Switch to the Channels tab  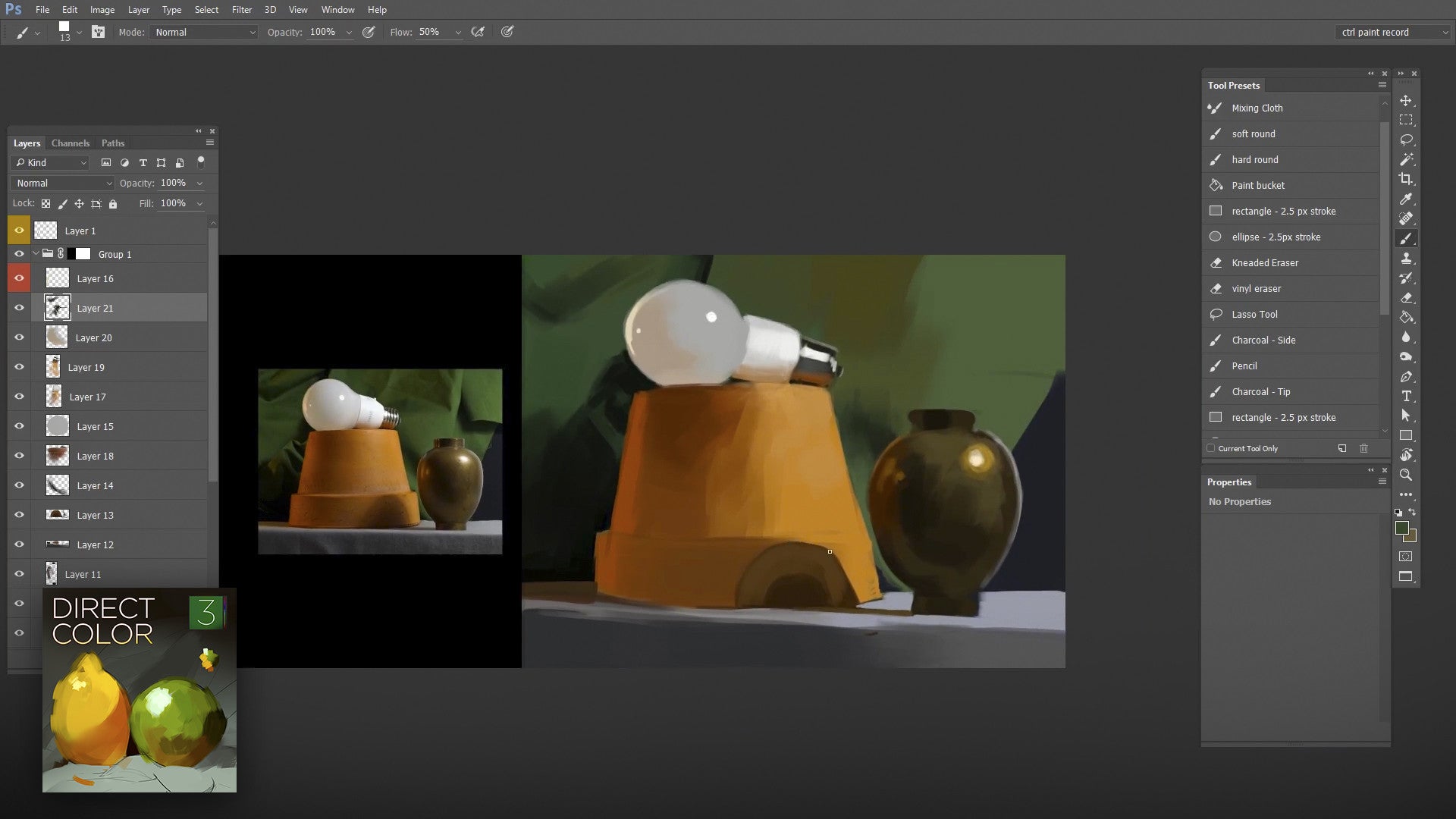click(x=70, y=143)
